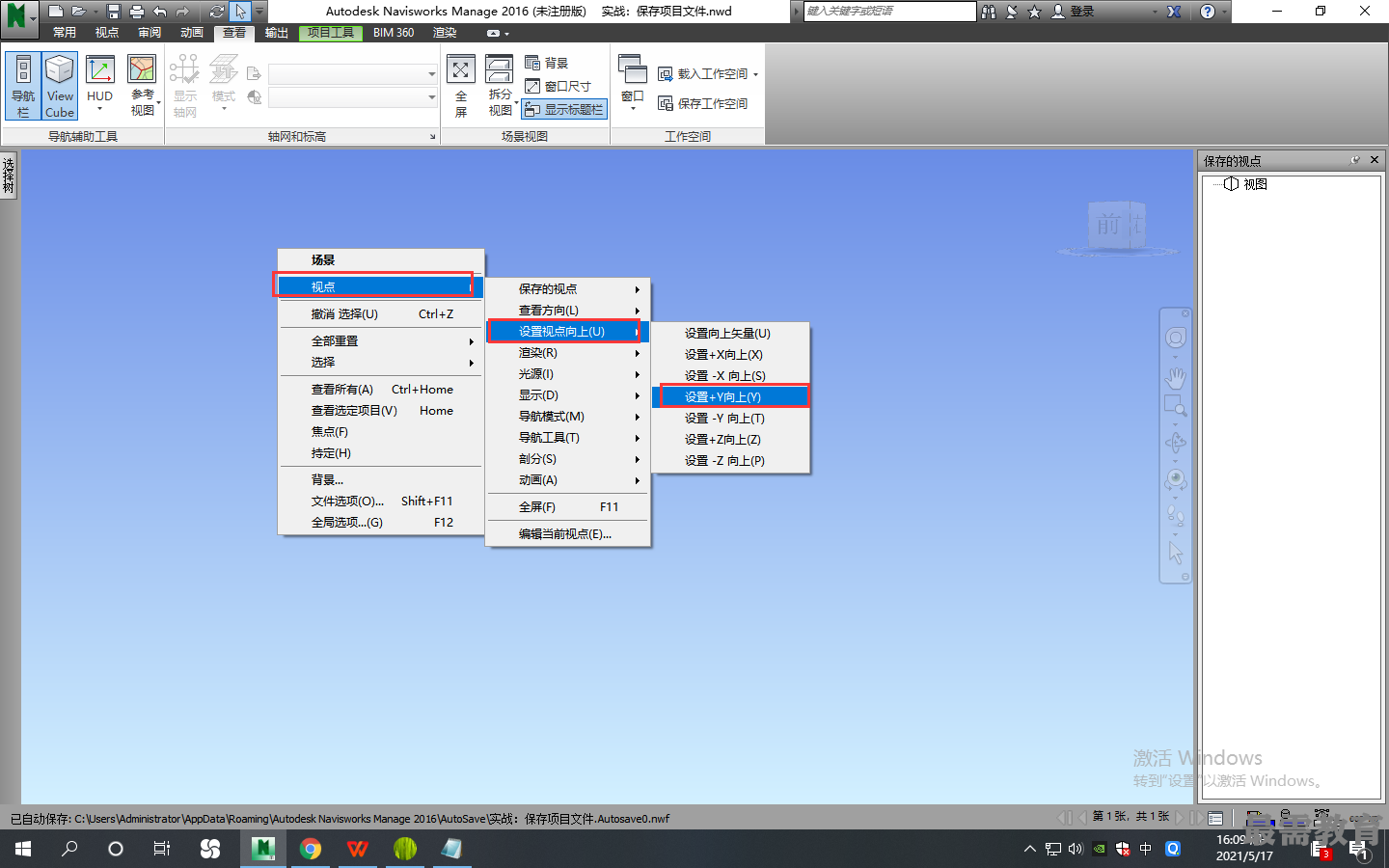Open the 拆分视图 split view button
This screenshot has height=868, width=1389.
(x=500, y=87)
